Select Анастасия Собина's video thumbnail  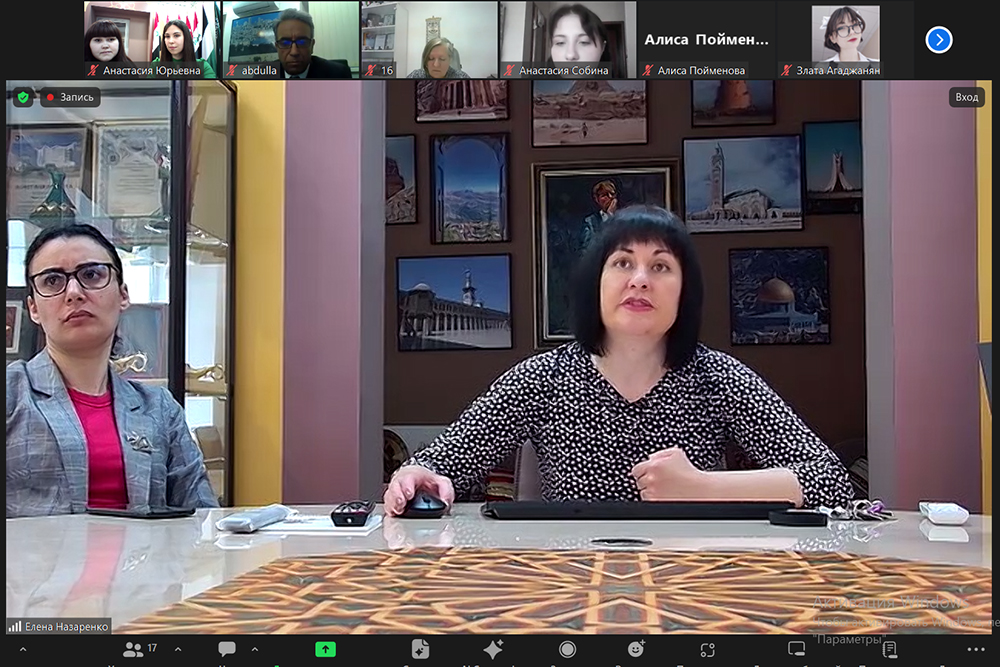point(567,40)
